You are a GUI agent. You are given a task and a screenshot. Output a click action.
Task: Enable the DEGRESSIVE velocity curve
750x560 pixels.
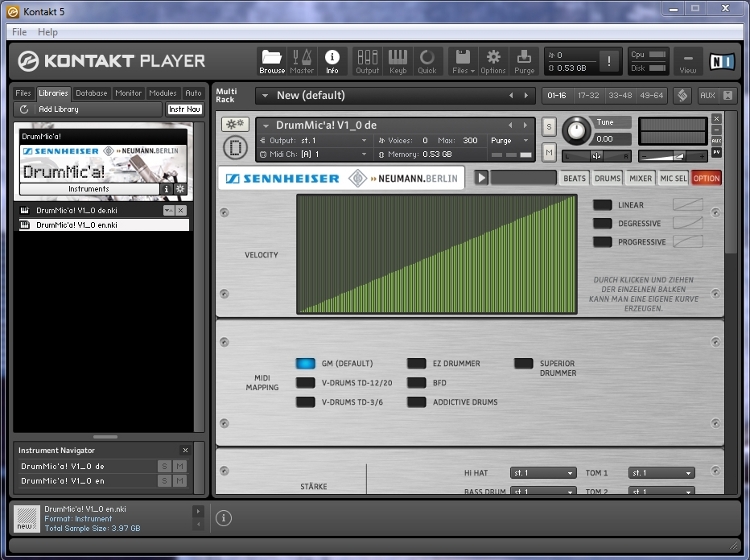(x=602, y=223)
